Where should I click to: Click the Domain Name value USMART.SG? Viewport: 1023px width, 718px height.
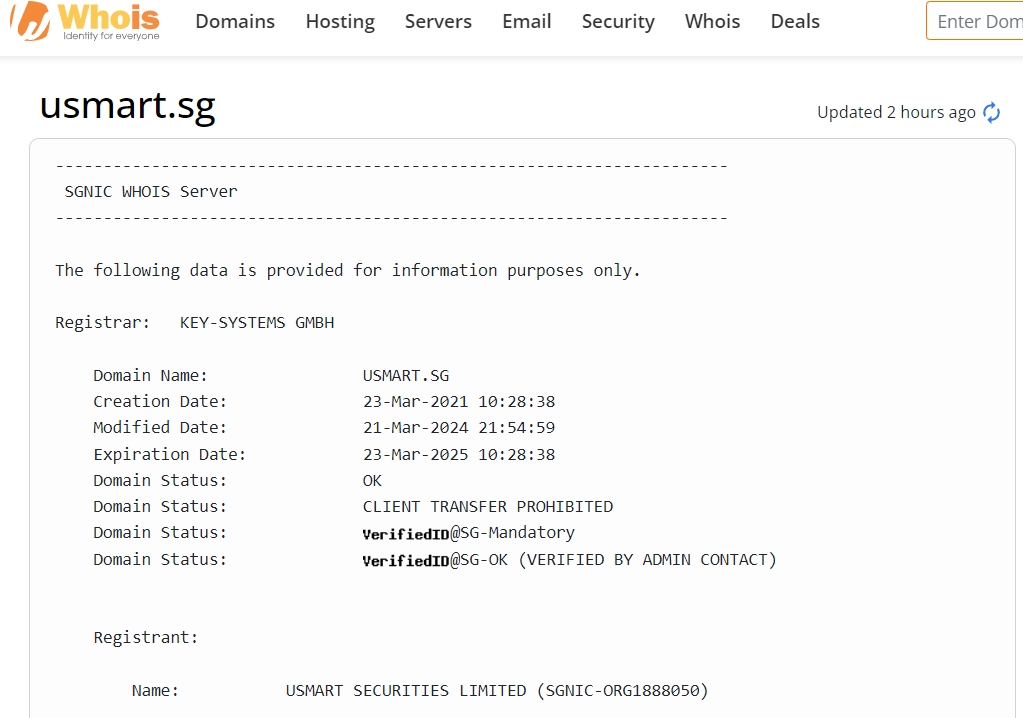coord(406,376)
